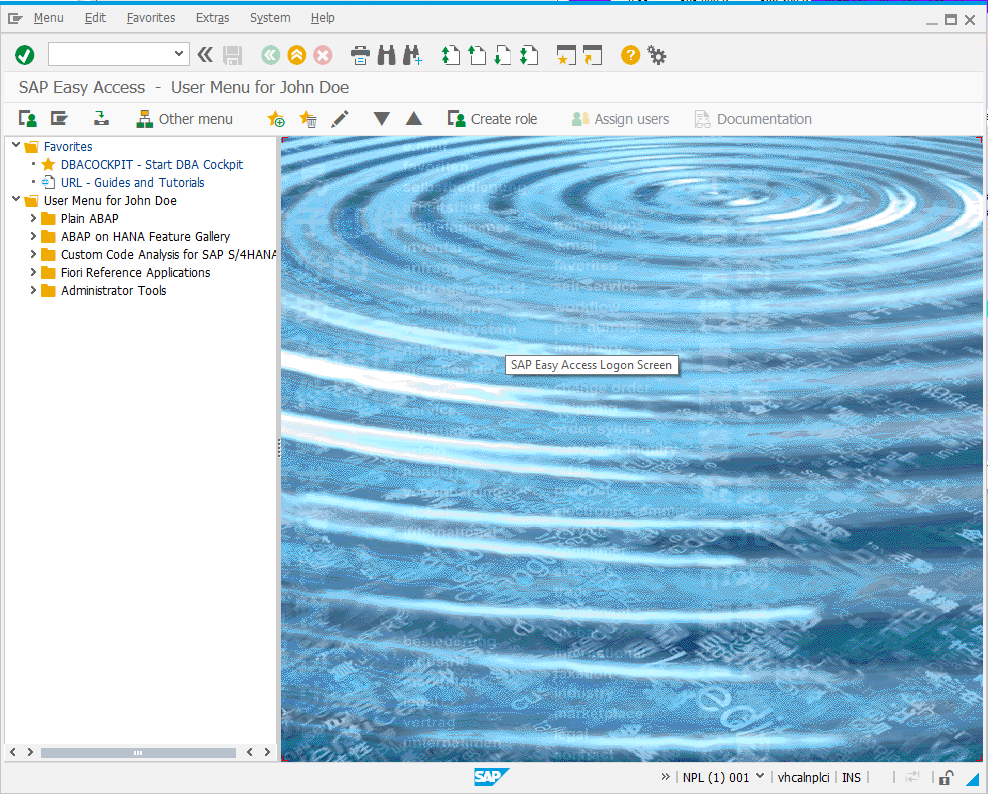Open the Favorites menu
Image resolution: width=988 pixels, height=794 pixels.
click(151, 18)
